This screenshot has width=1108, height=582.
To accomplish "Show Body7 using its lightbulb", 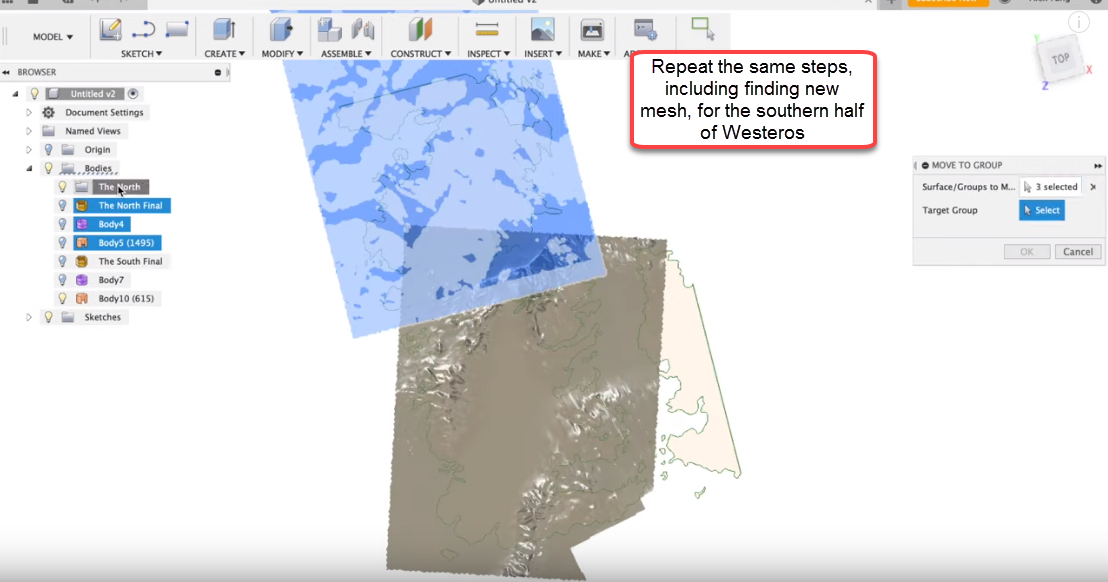I will [62, 280].
